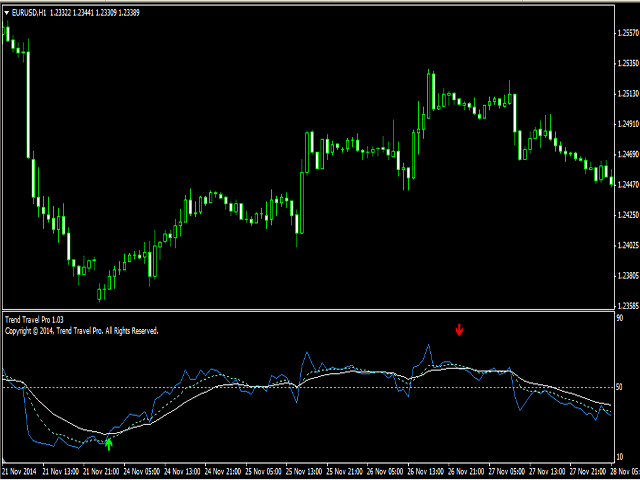
Task: Click the EURUSD,H1 chart symbol title
Action: click(31, 12)
